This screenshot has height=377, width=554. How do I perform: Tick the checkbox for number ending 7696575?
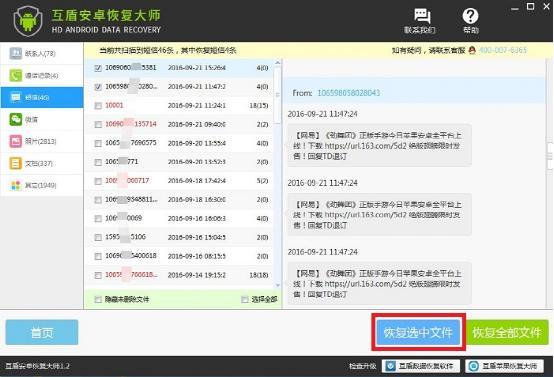point(98,143)
